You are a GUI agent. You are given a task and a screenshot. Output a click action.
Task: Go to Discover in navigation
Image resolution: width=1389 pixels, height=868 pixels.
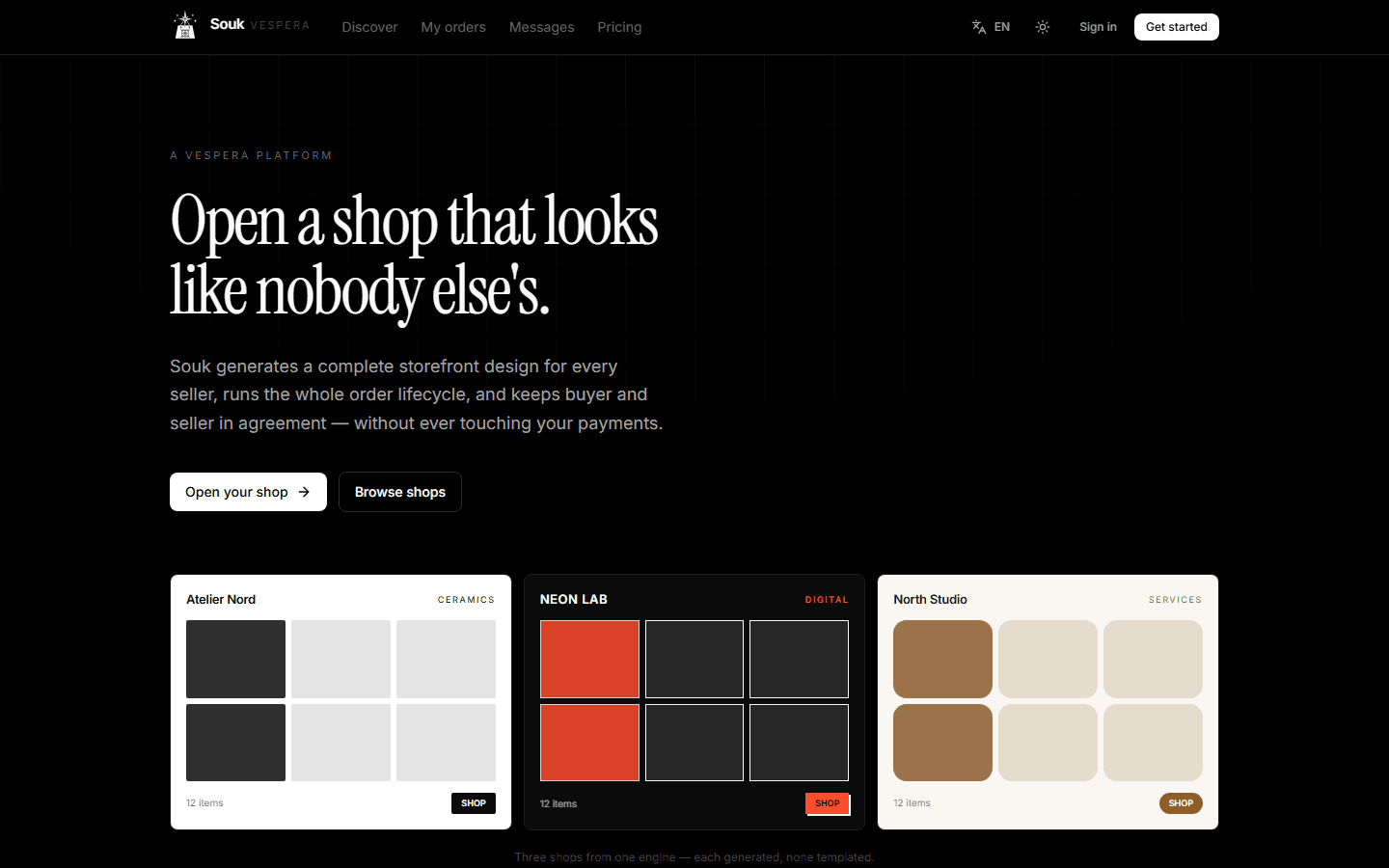[x=369, y=27]
